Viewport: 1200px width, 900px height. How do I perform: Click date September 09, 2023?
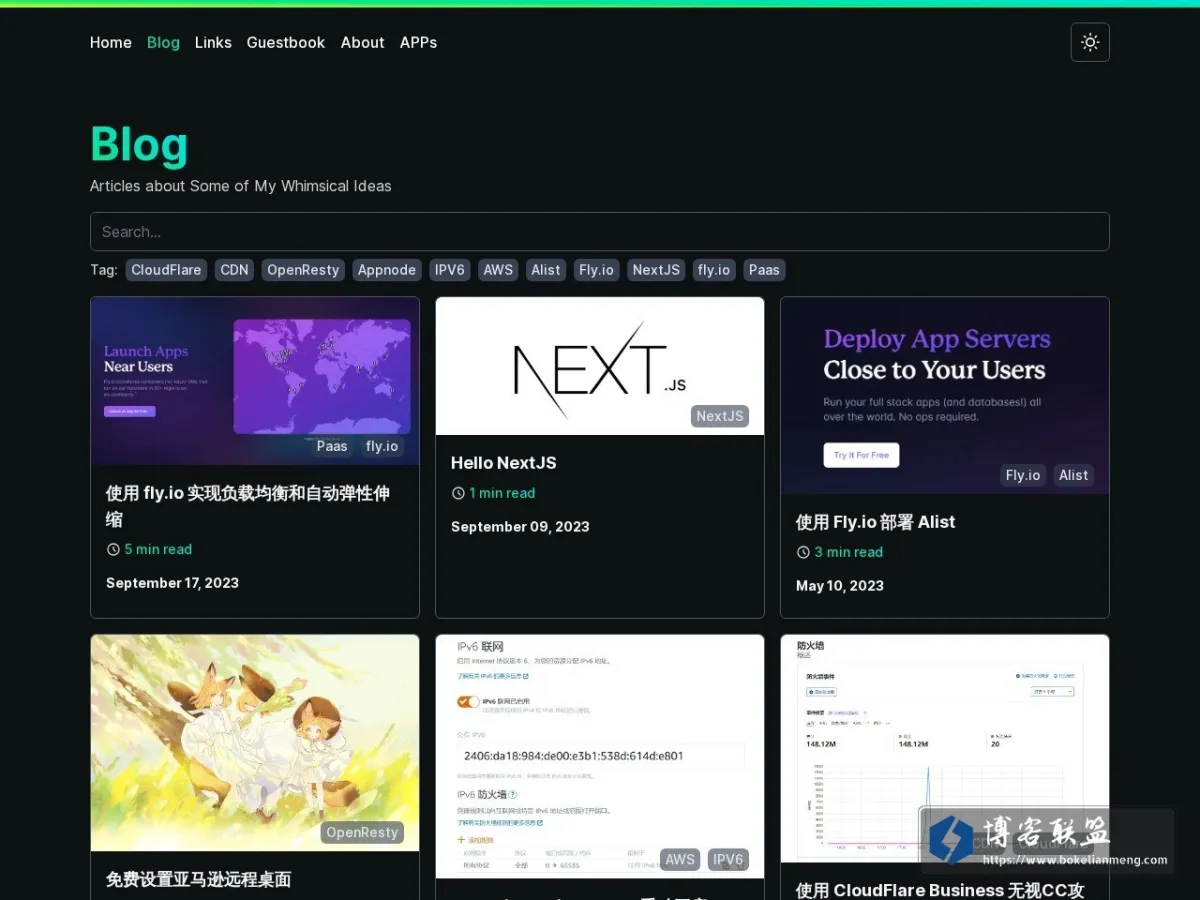point(520,527)
